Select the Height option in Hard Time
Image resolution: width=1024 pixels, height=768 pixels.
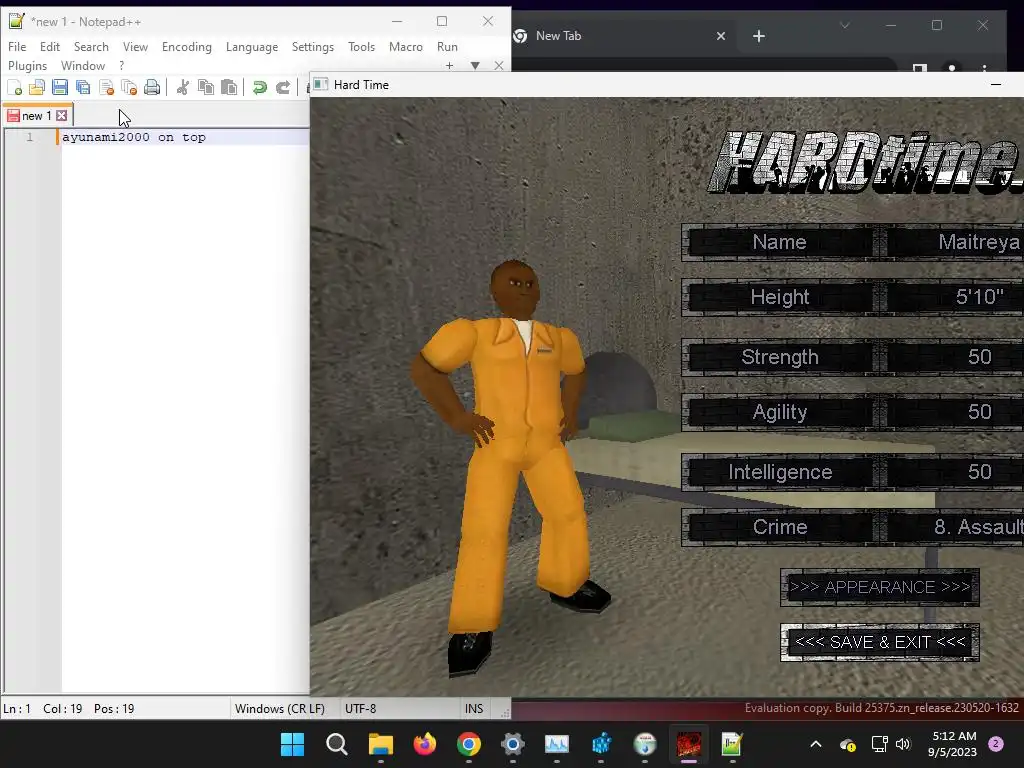pos(779,297)
